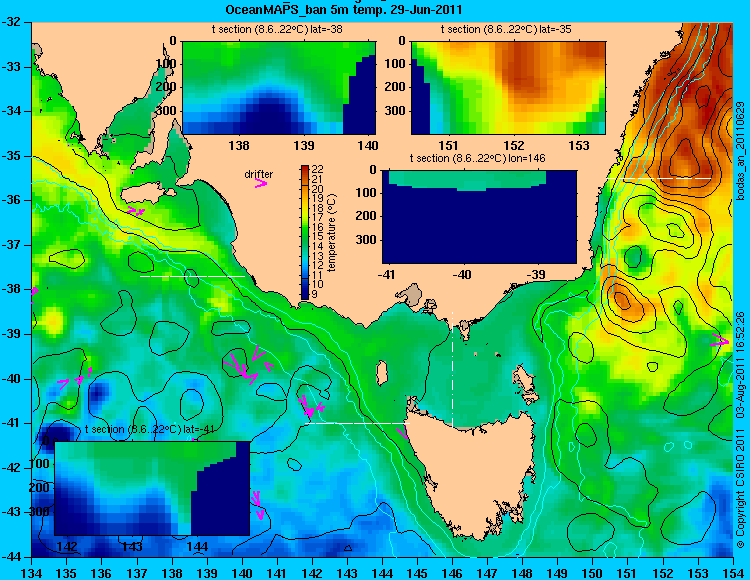This screenshot has width=750, height=580.
Task: Click Kangaroo Island on the map
Action: 146,195
